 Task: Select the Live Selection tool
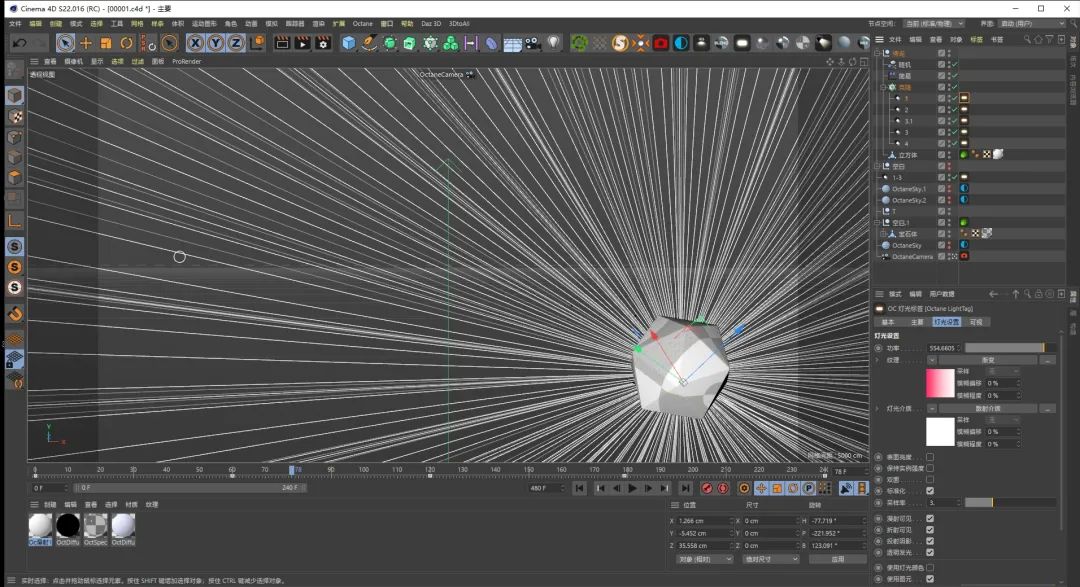(x=65, y=43)
